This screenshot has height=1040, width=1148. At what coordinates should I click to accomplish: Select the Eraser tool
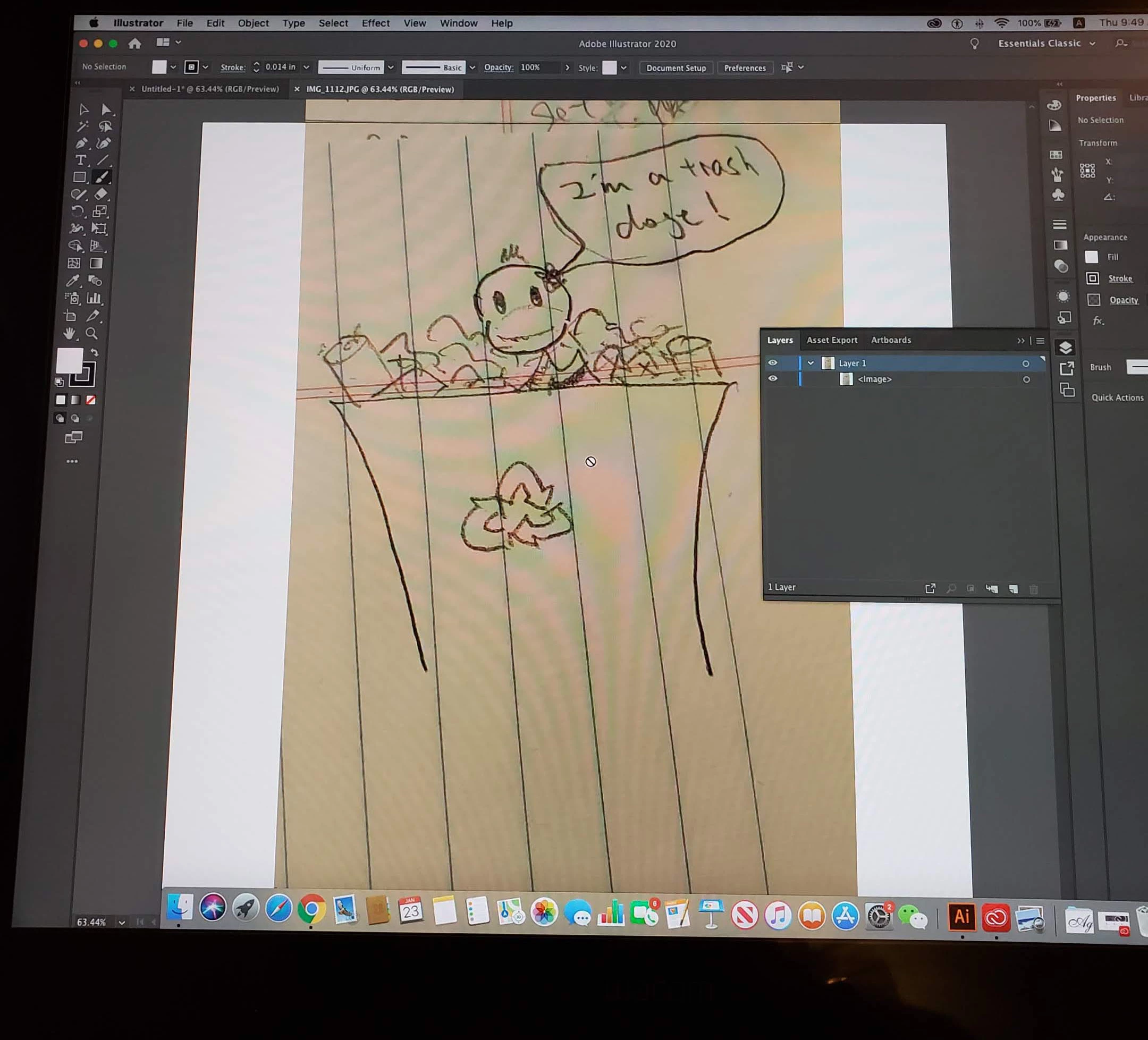coord(101,194)
